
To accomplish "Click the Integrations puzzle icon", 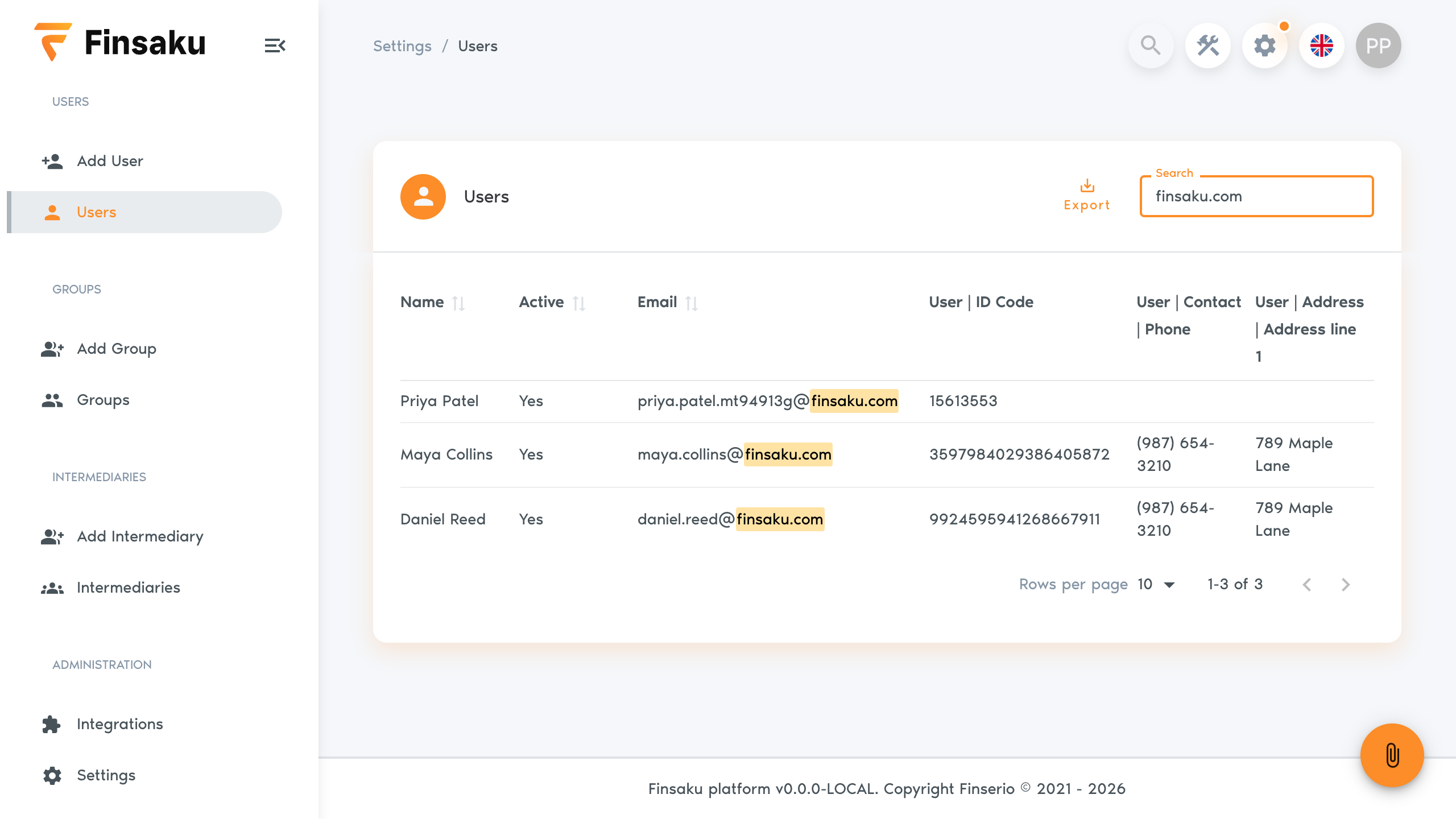I will coord(52,724).
